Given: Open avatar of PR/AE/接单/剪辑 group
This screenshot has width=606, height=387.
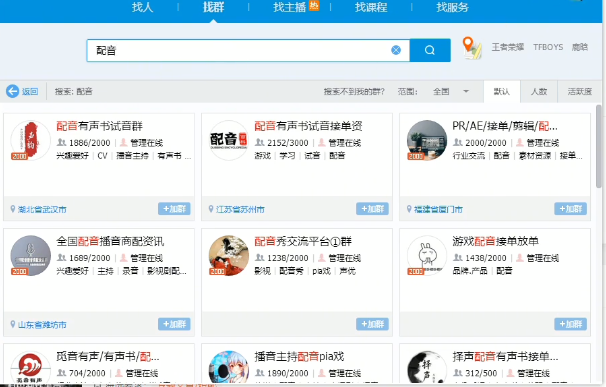Looking at the screenshot, I should point(427,140).
